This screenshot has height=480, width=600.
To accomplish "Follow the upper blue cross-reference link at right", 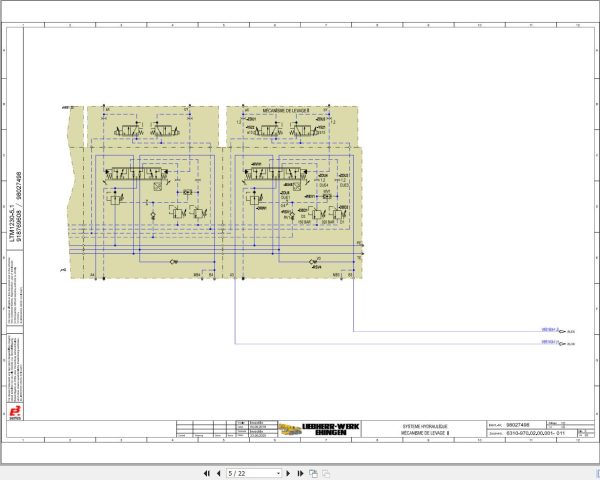I will click(x=549, y=330).
